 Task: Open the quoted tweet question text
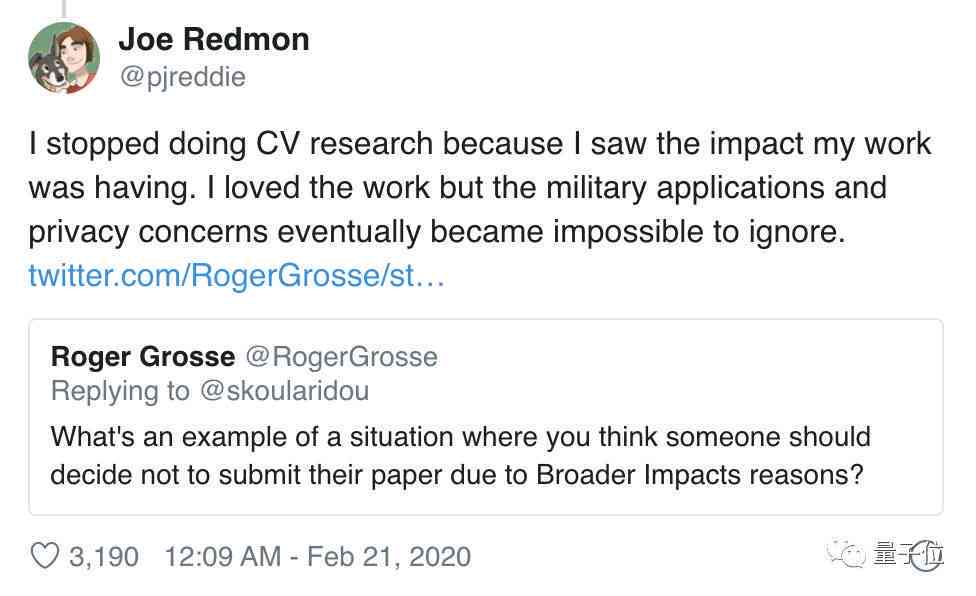[461, 455]
